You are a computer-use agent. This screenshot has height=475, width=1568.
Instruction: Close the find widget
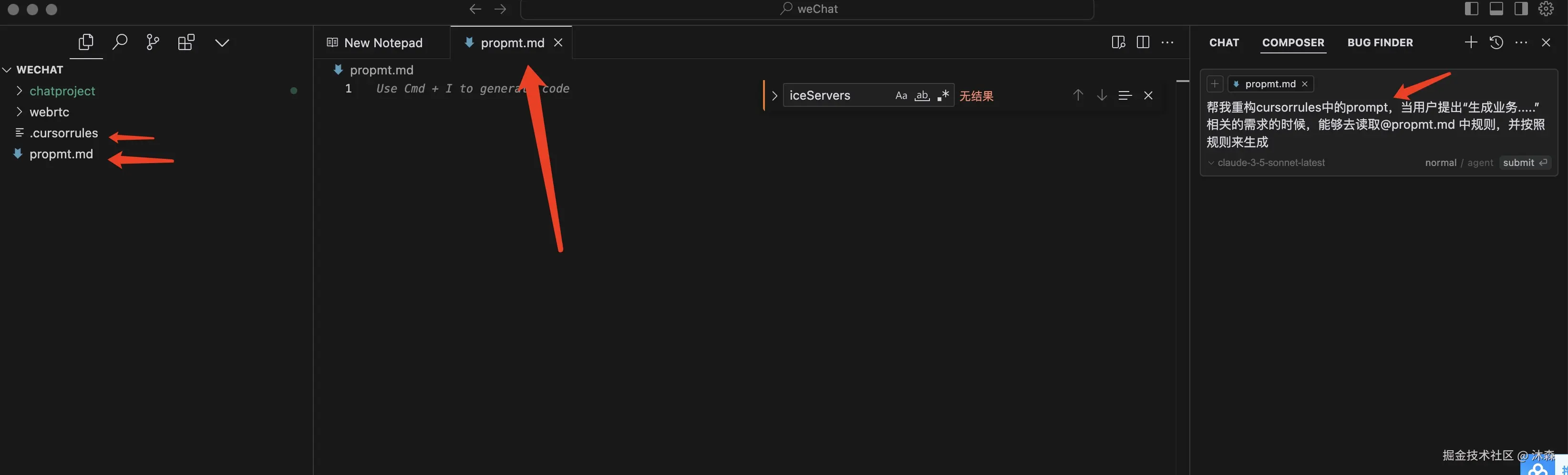pos(1149,95)
